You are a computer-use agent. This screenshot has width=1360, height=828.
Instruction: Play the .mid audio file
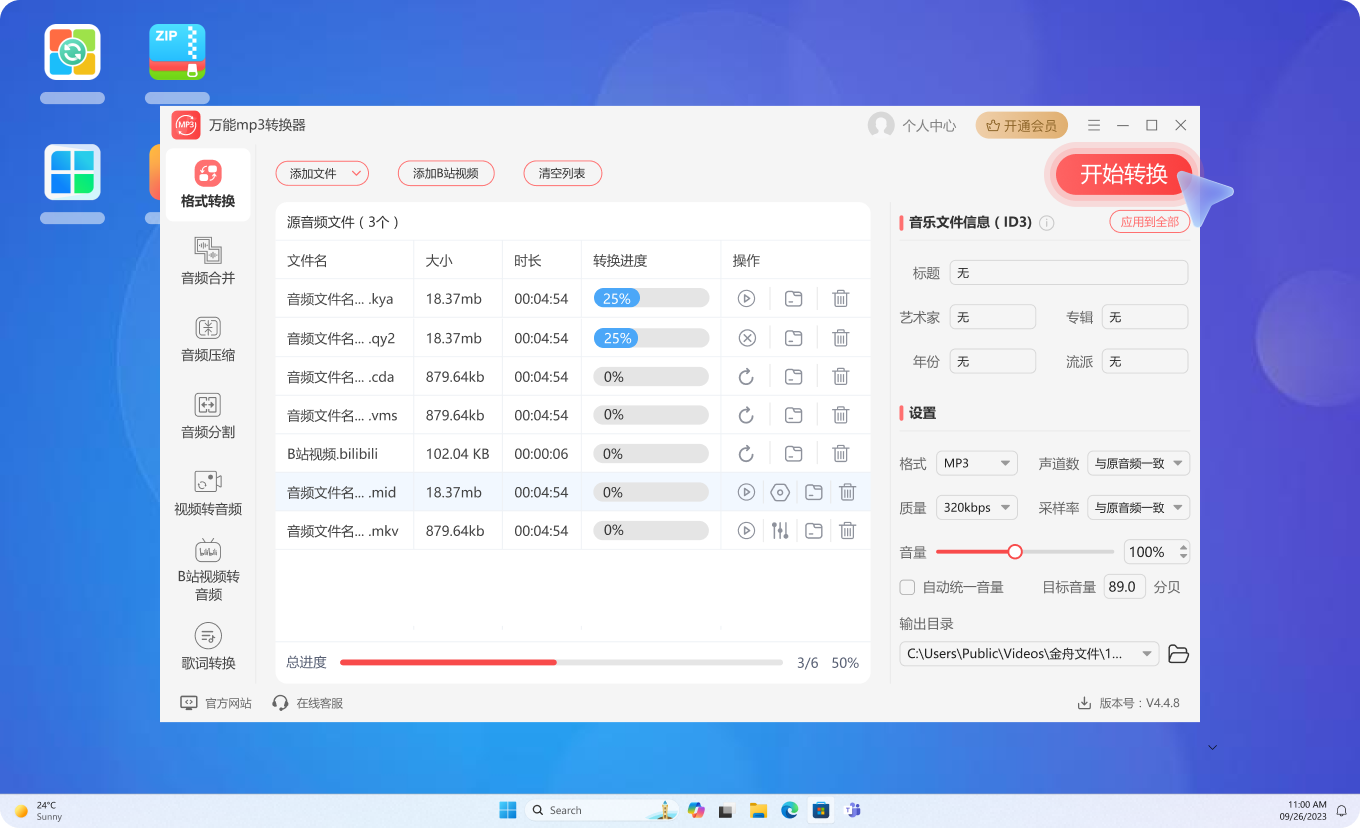[x=746, y=492]
